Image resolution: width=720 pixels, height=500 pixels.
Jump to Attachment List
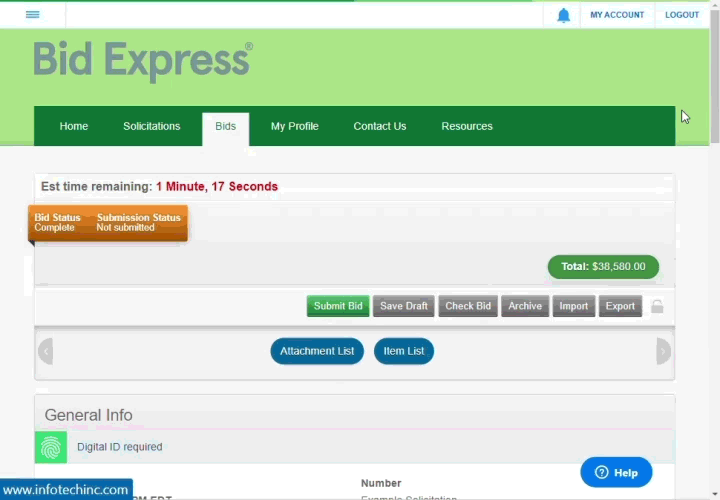click(317, 351)
